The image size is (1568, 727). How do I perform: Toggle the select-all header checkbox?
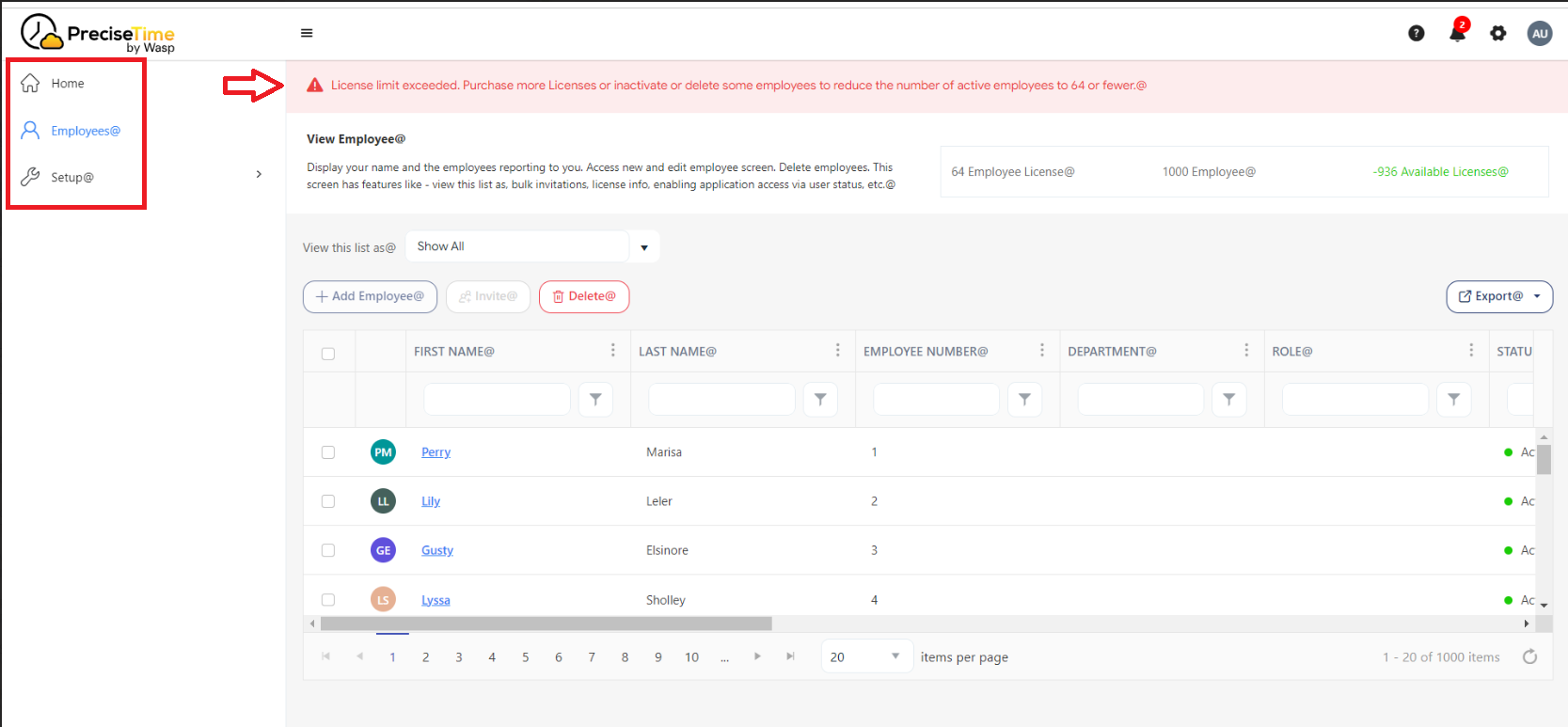tap(328, 354)
